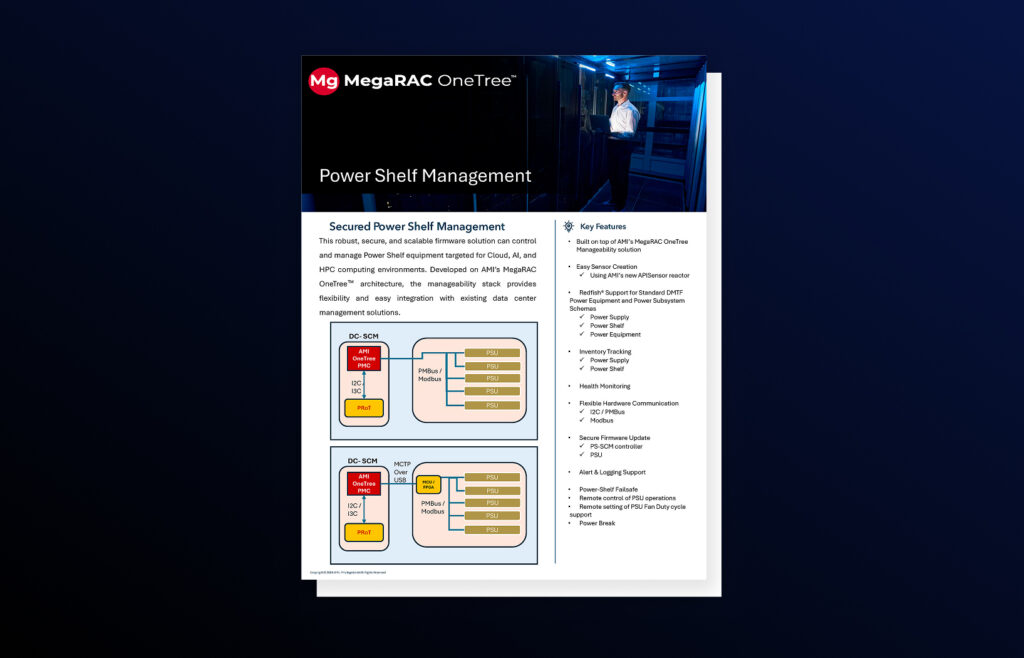Click the 'DC-SCM' label in lower diagram
1024x658 pixels.
pos(362,461)
